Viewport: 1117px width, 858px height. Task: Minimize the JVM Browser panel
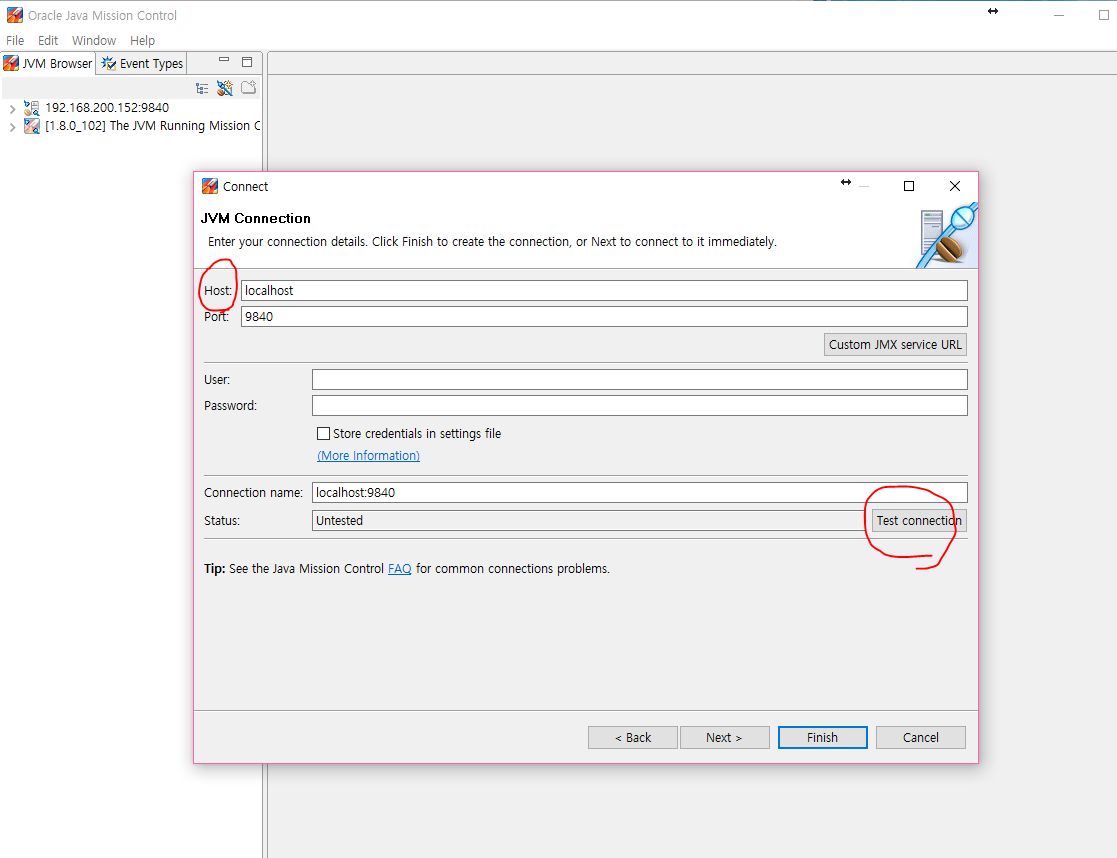tap(224, 61)
